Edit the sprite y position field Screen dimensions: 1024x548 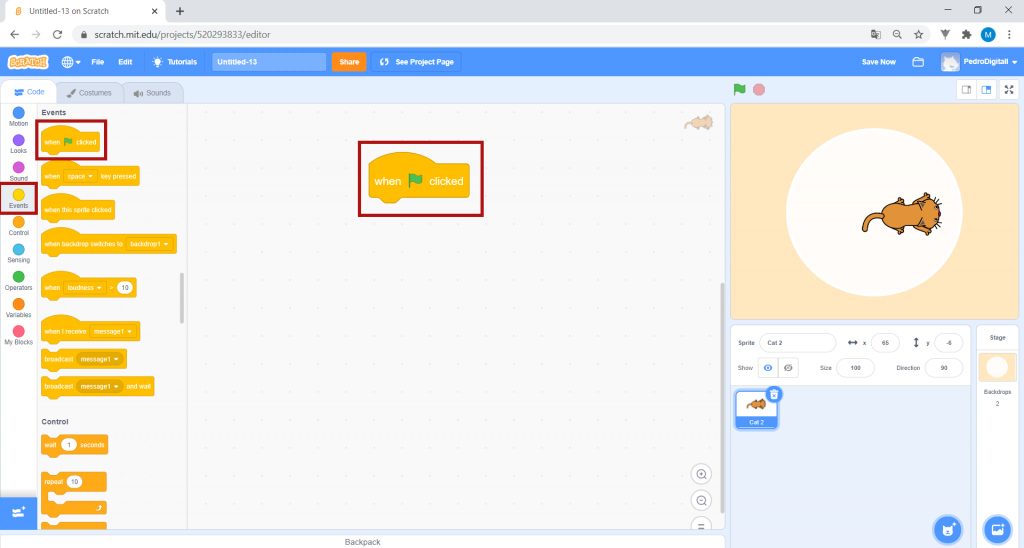pos(948,343)
